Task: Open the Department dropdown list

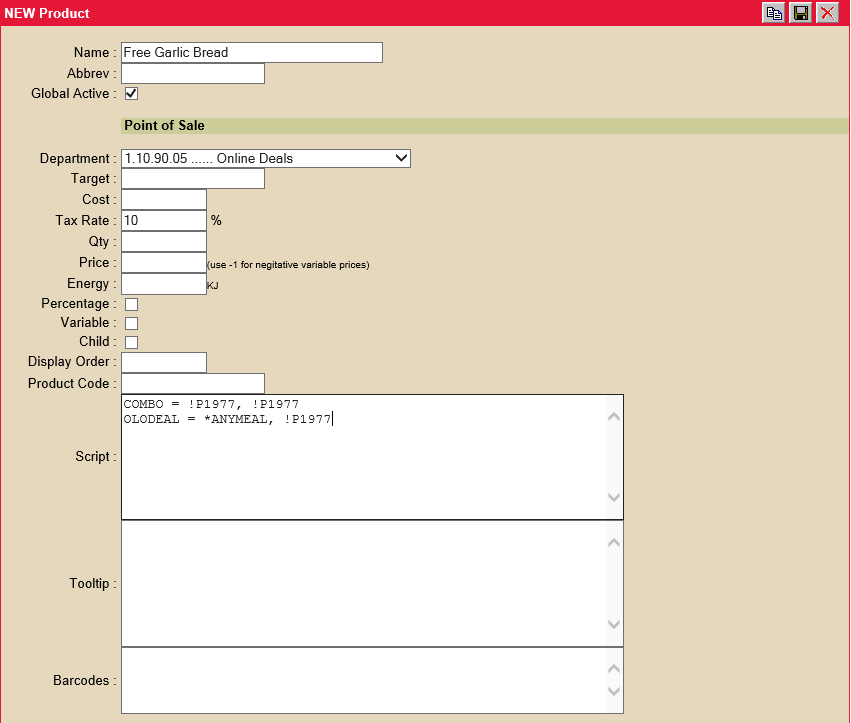Action: (266, 158)
